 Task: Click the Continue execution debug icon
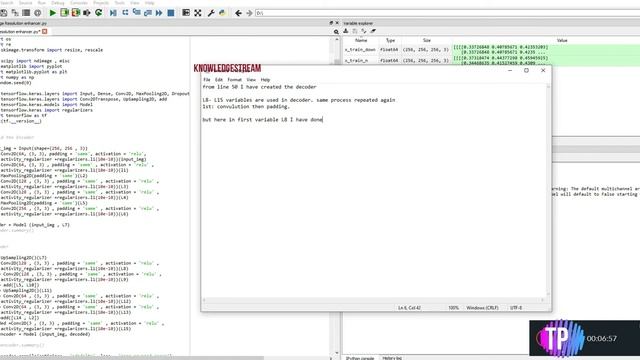[x=159, y=13]
